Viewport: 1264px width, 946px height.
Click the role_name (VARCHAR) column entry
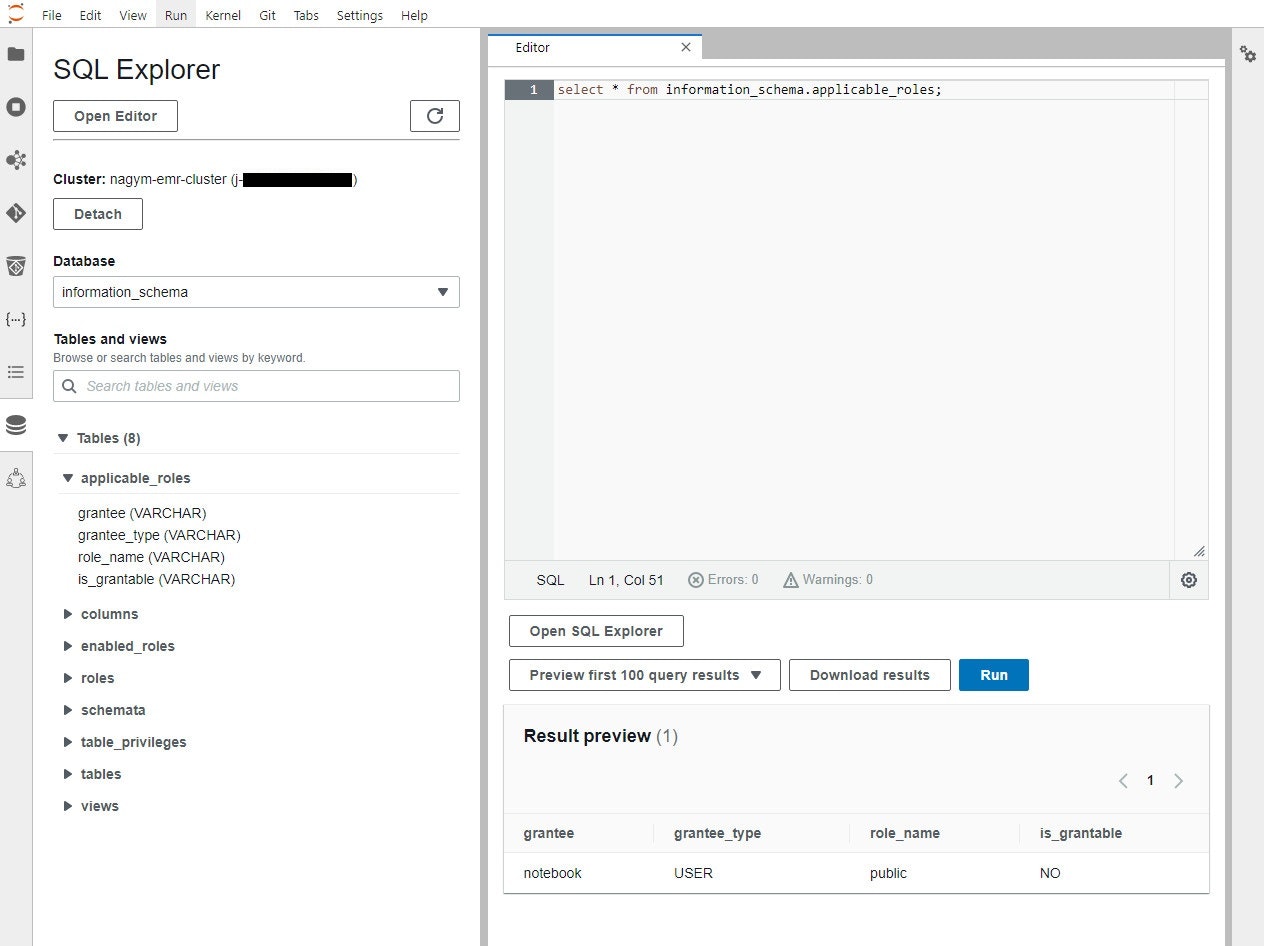(151, 557)
